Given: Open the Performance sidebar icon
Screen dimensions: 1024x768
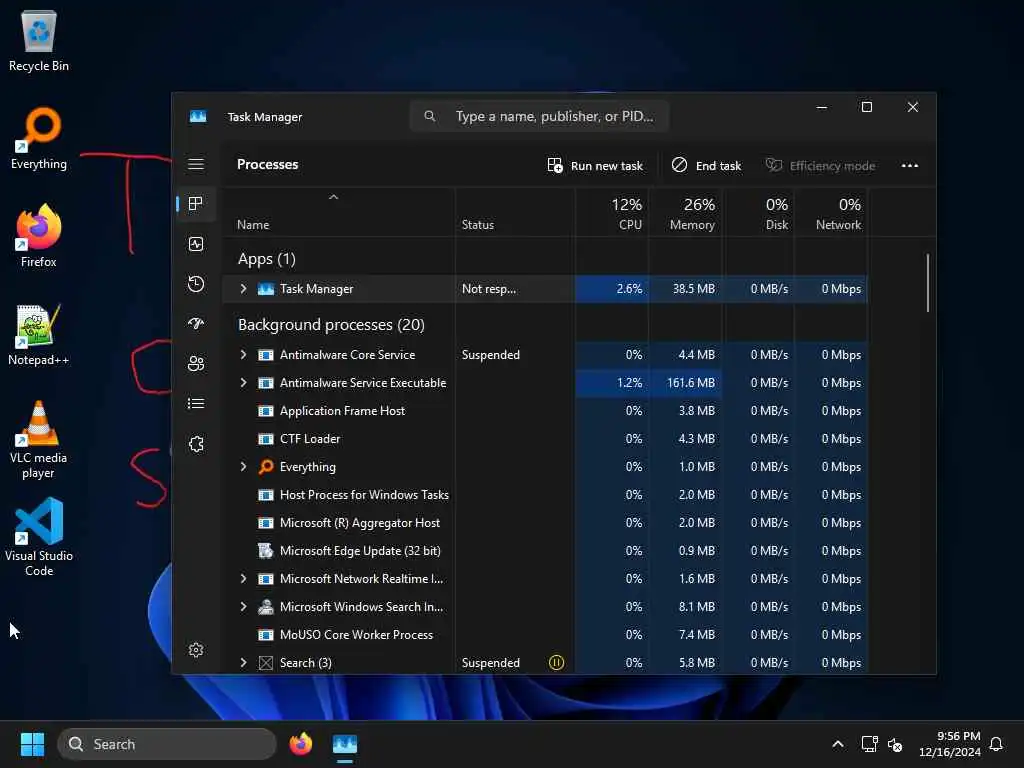Looking at the screenshot, I should click(x=196, y=244).
